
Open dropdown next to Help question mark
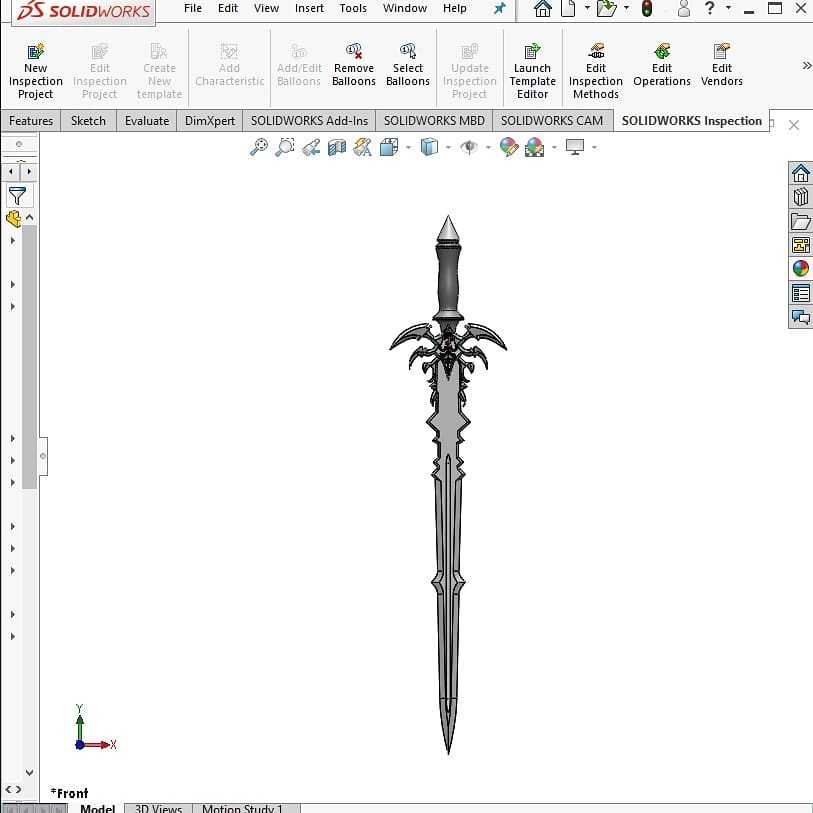coord(728,8)
